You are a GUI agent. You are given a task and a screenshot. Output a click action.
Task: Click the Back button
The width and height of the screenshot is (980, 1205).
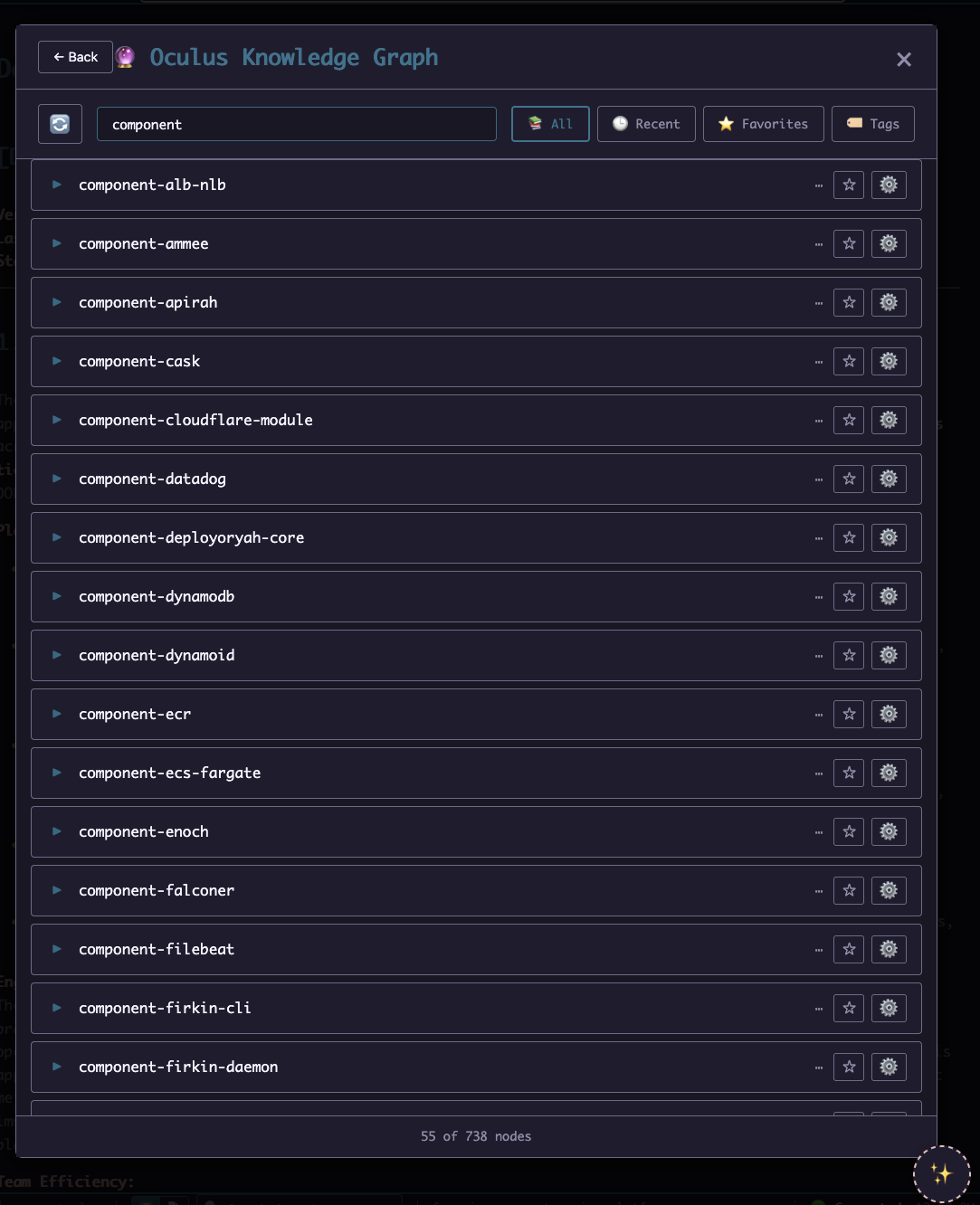[75, 57]
